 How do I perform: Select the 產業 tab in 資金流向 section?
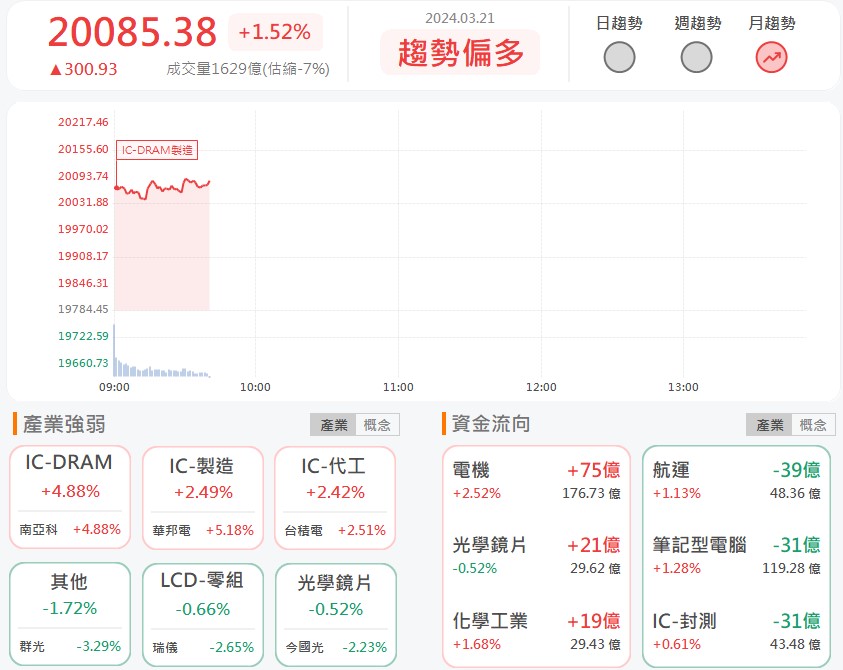[769, 425]
